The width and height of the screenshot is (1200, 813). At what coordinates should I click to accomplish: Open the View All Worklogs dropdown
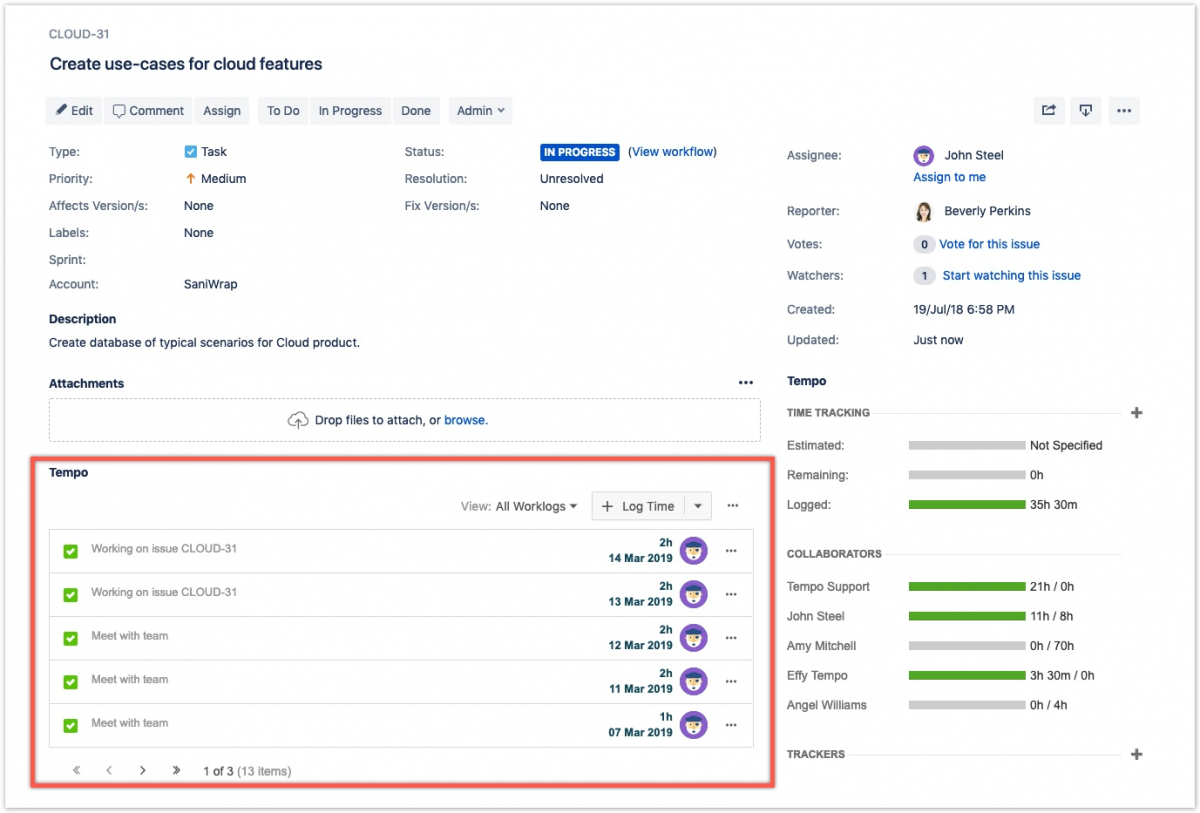tap(536, 507)
